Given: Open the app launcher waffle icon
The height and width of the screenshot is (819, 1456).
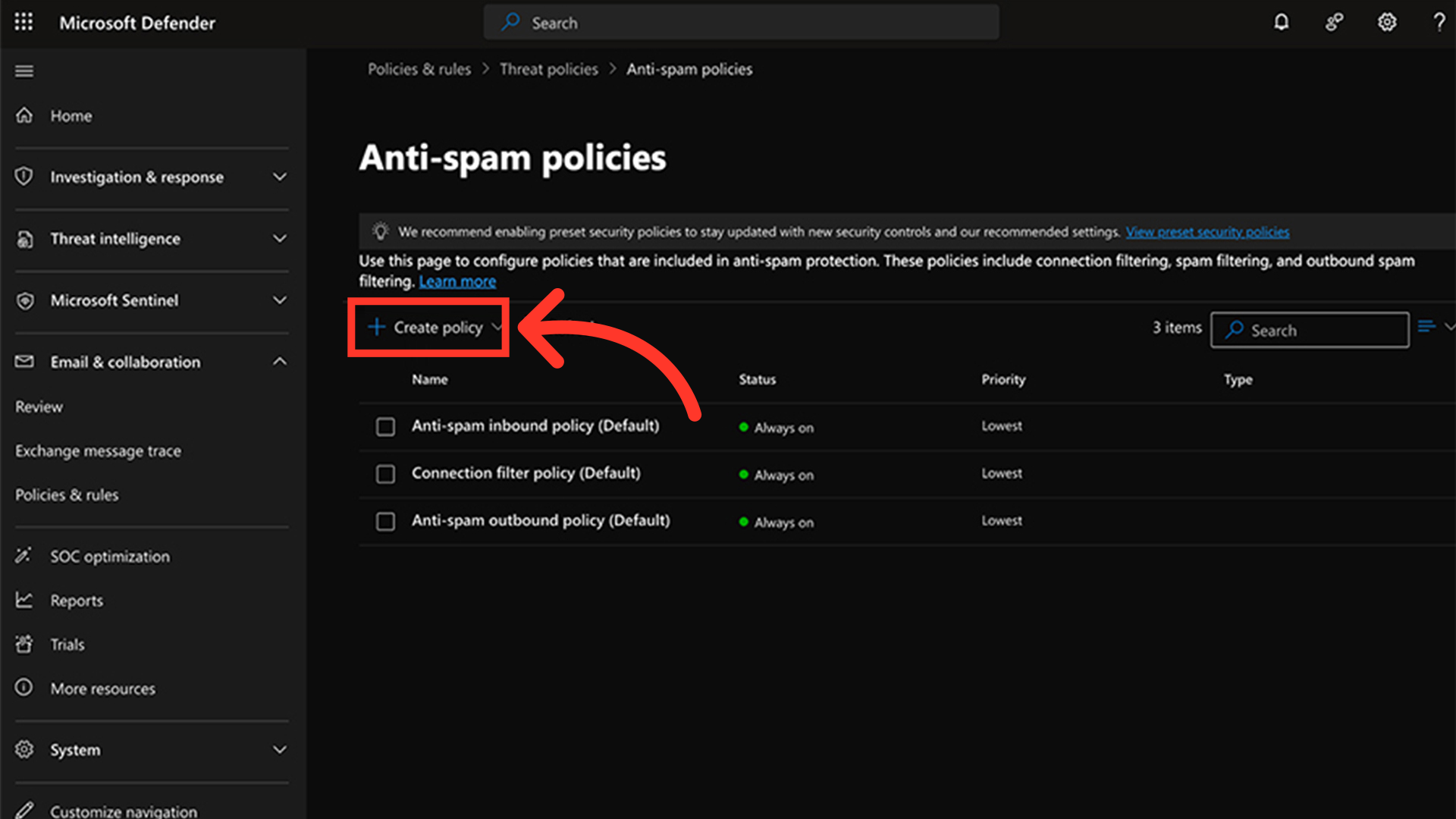Looking at the screenshot, I should tap(24, 22).
